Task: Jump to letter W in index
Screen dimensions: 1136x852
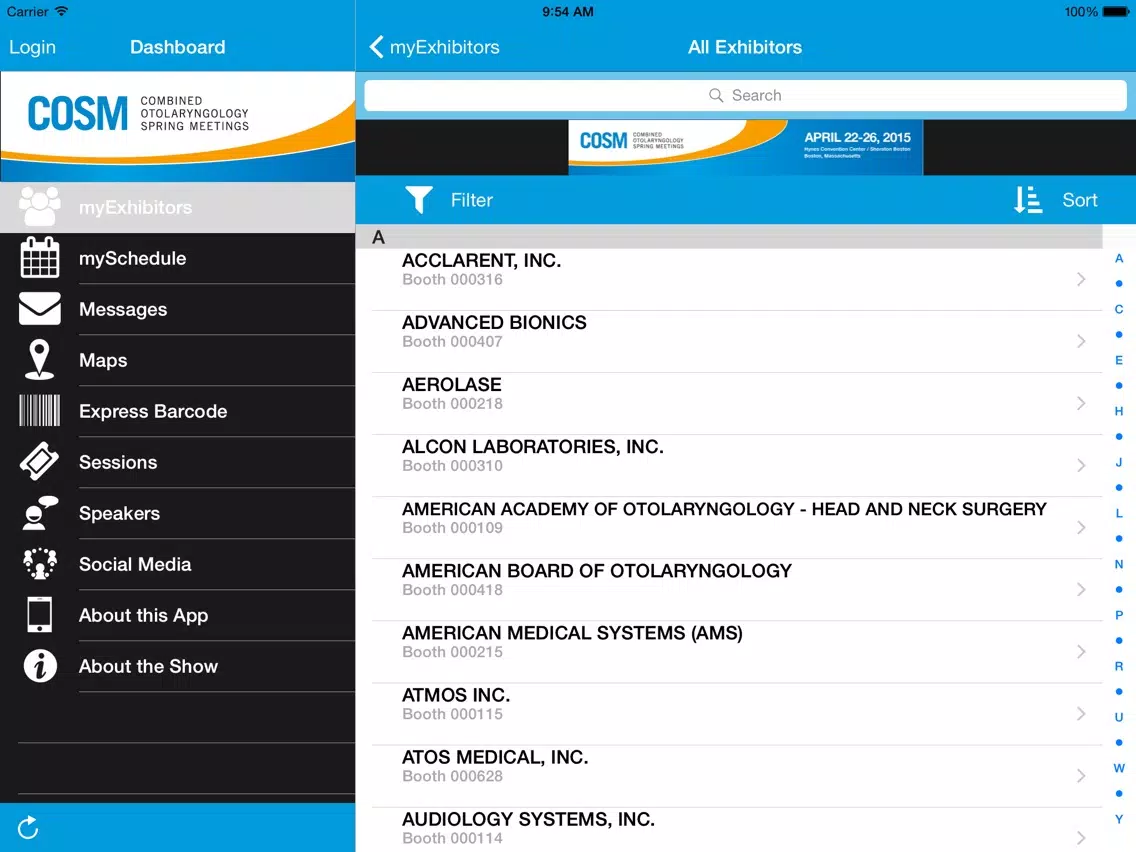Action: [x=1119, y=768]
